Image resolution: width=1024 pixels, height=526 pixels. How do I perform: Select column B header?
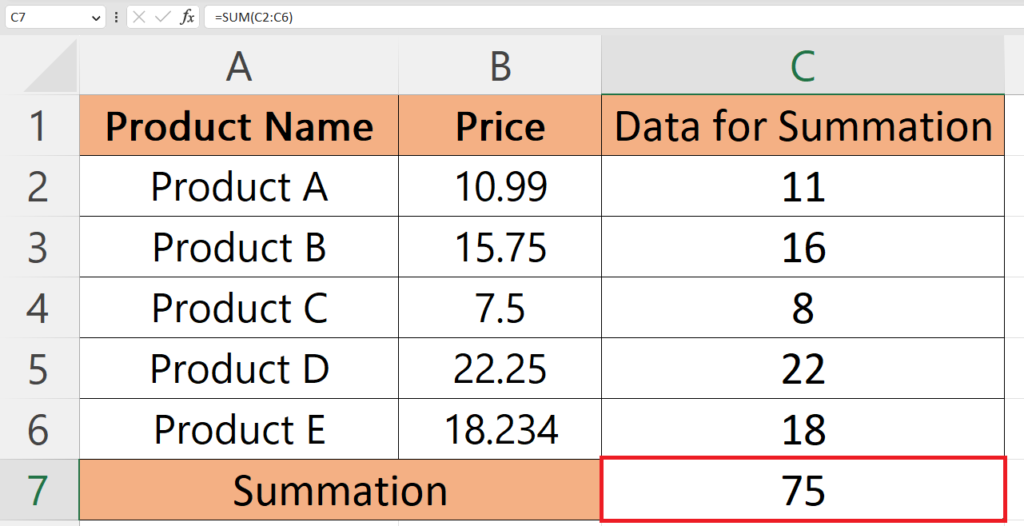pyautogui.click(x=500, y=66)
